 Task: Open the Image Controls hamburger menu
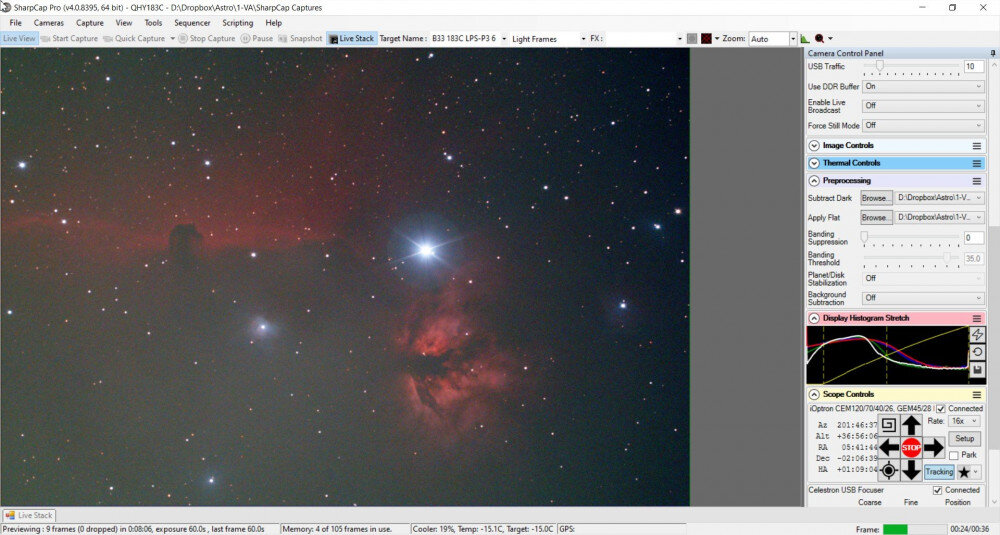976,145
